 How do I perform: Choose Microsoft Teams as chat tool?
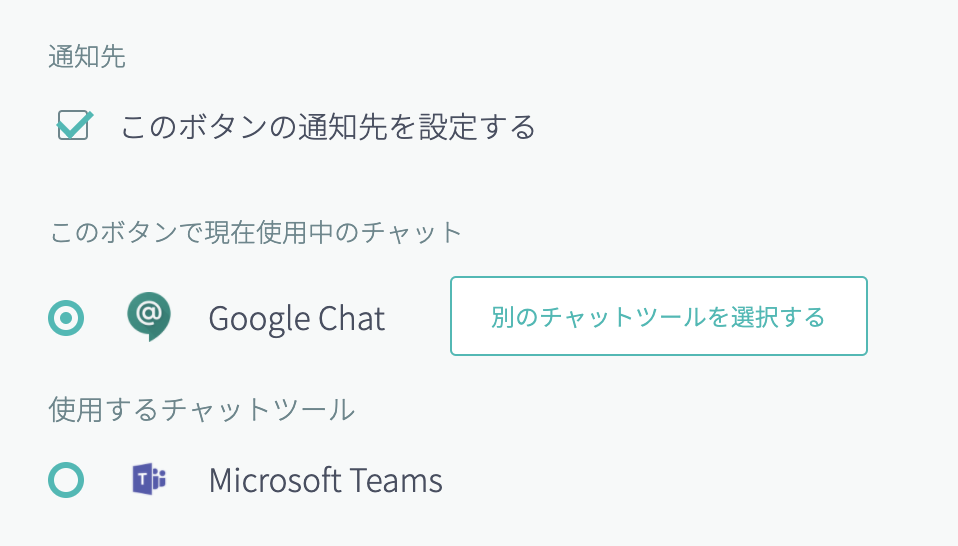pos(66,480)
